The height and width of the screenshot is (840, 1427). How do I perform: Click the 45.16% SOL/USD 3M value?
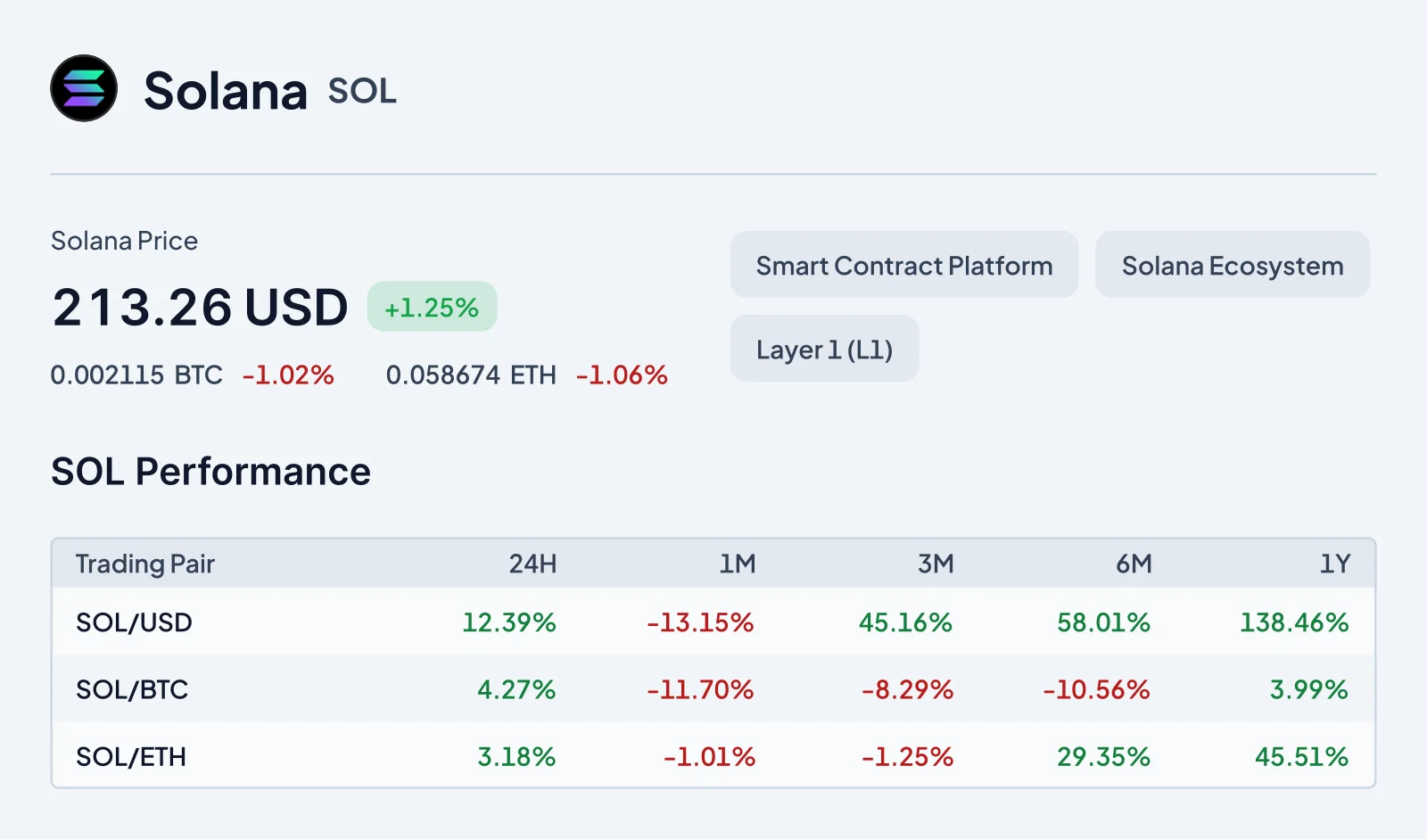point(905,622)
